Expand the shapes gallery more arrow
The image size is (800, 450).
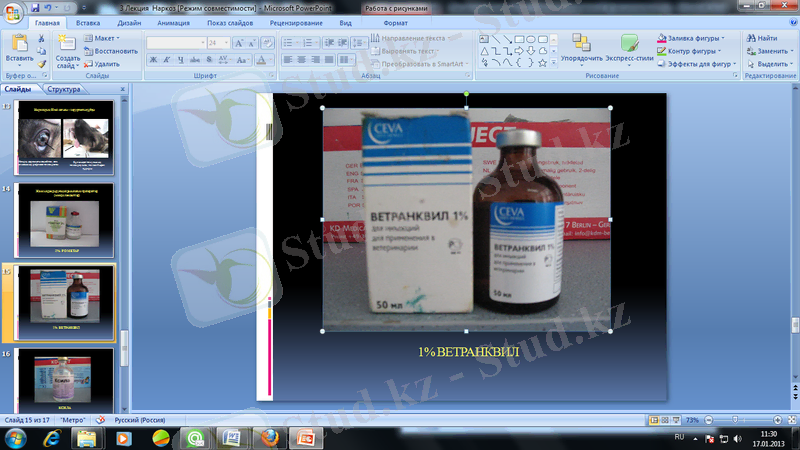coord(554,63)
